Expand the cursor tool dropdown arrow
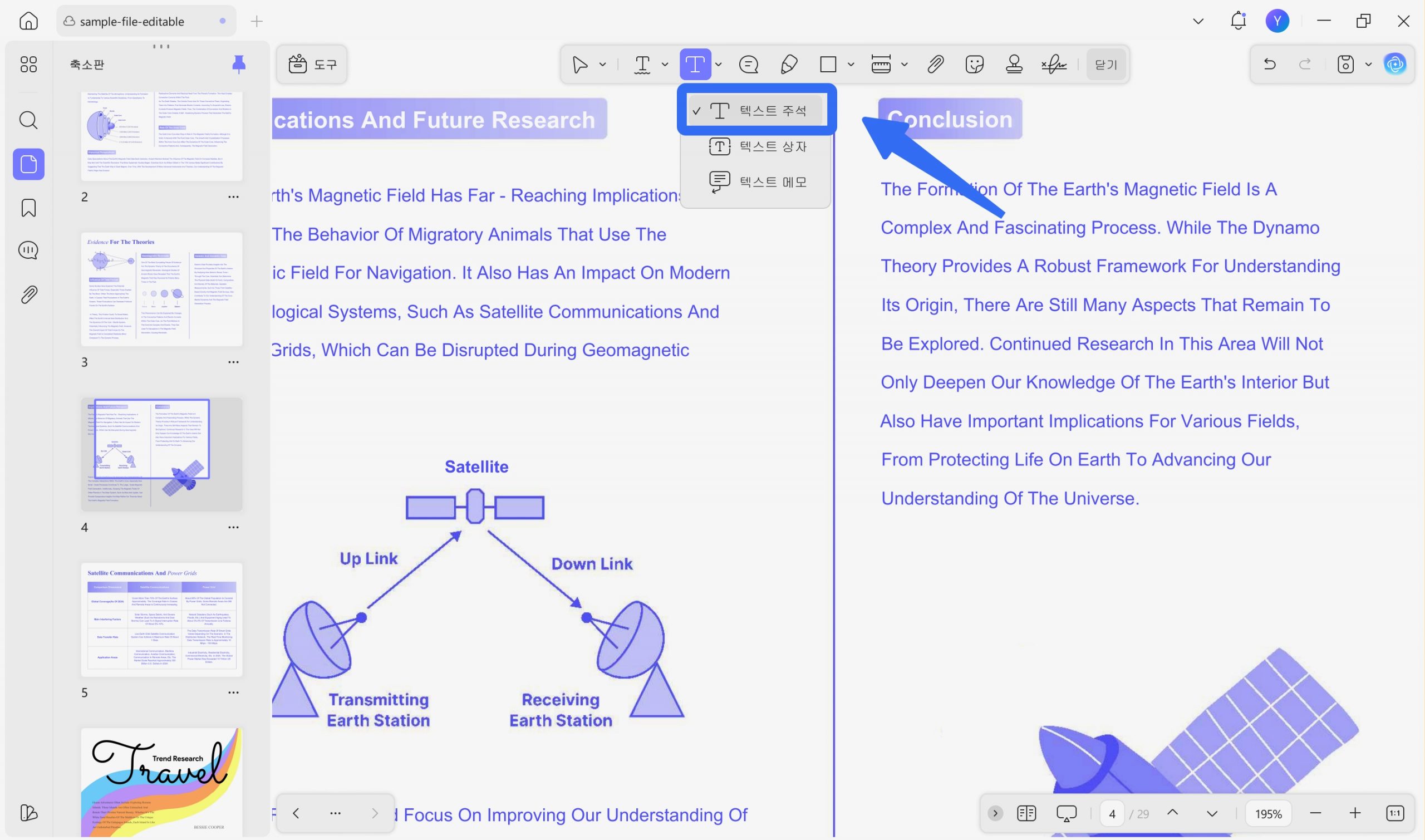 coord(603,65)
